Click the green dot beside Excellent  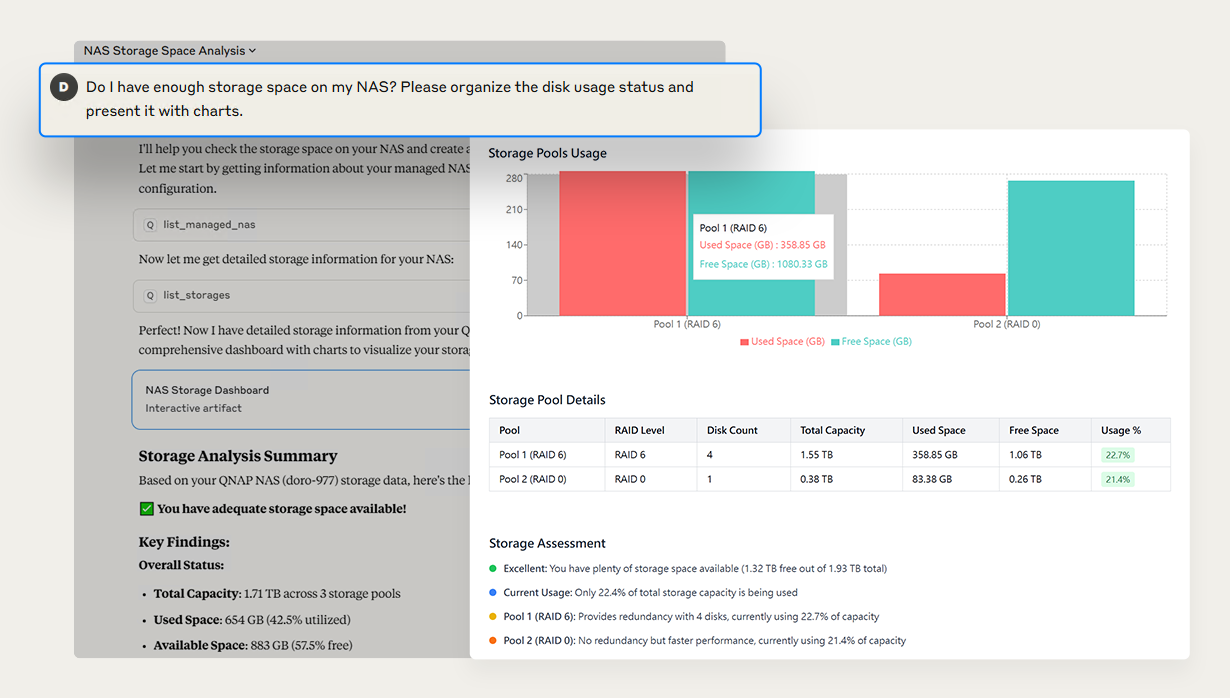pos(493,569)
